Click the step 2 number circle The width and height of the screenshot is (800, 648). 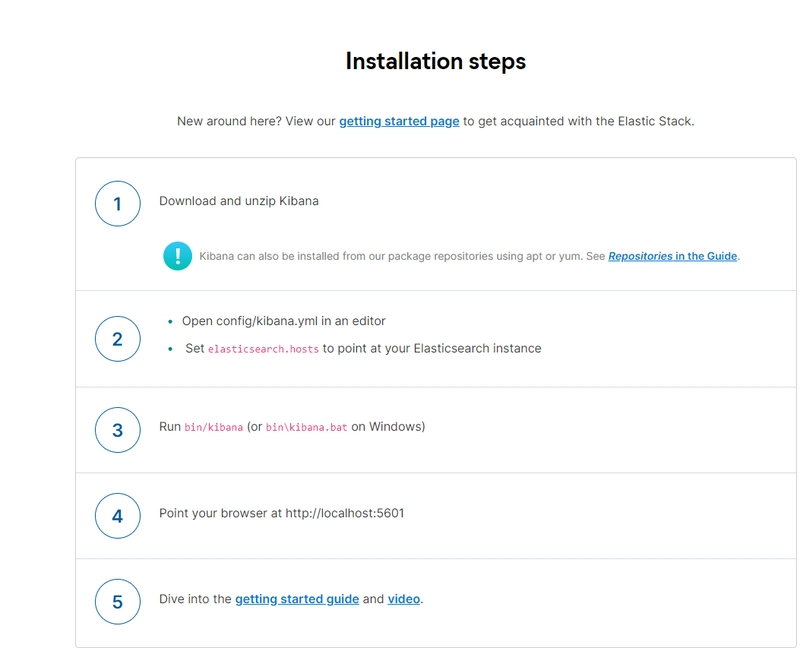(117, 339)
